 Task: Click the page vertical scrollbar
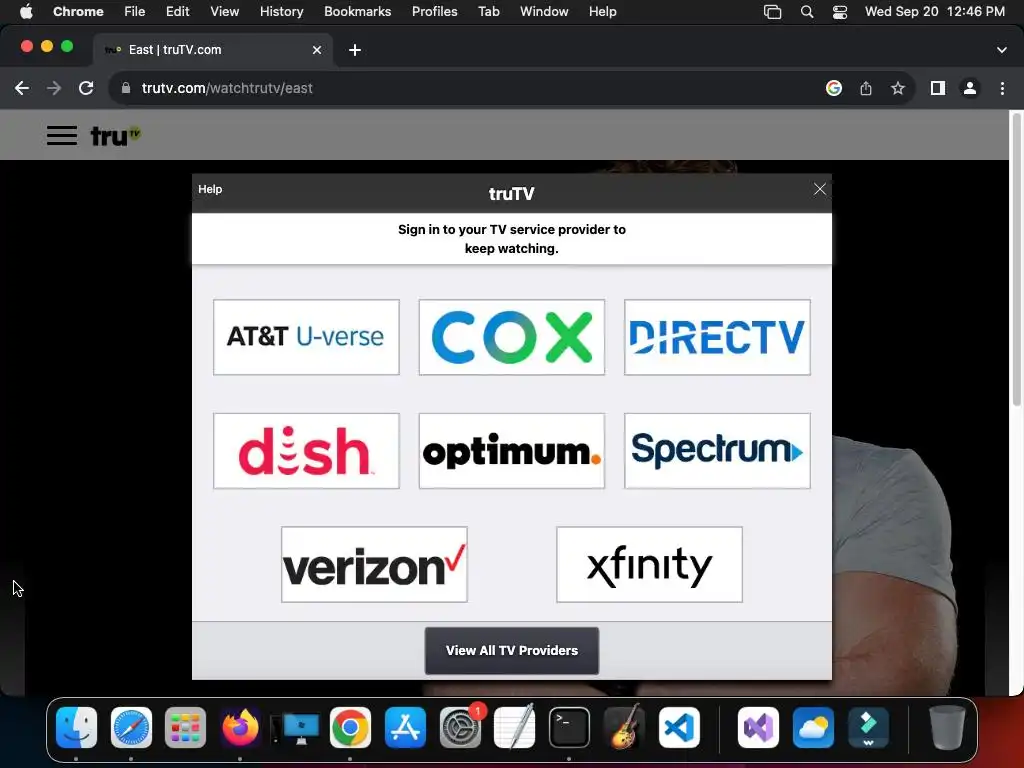[x=1016, y=261]
